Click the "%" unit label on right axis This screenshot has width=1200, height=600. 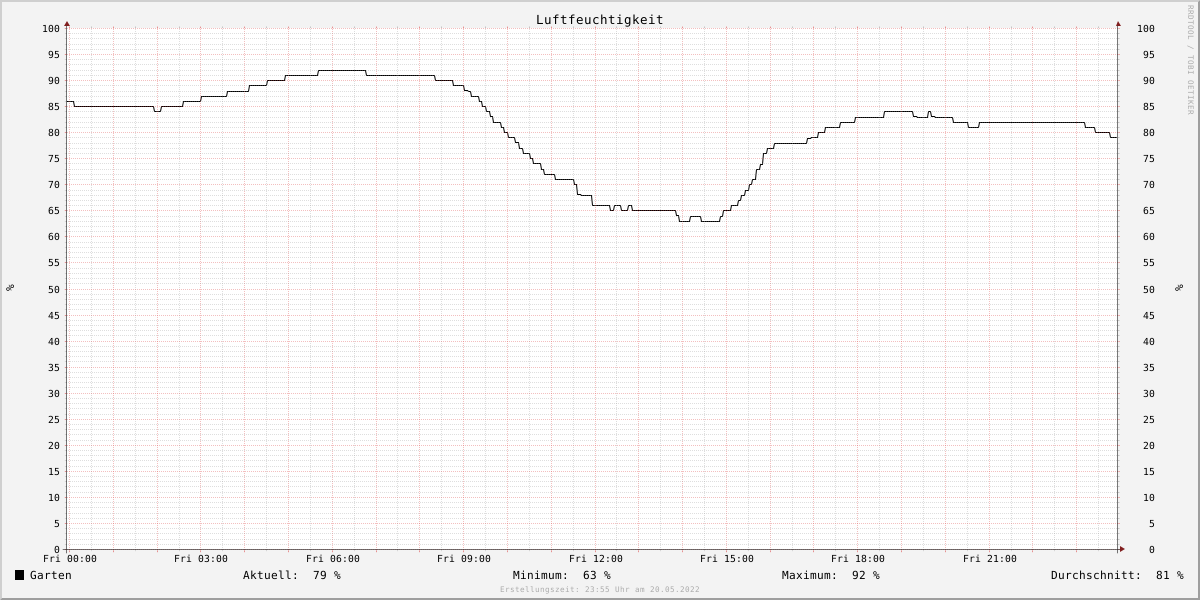tap(1179, 288)
